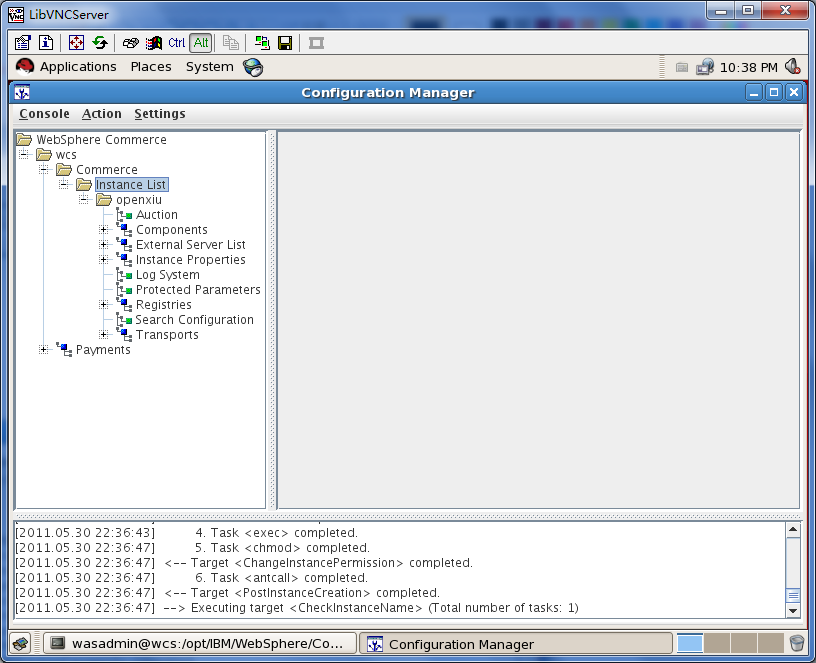Open the Places menu

click(x=151, y=67)
